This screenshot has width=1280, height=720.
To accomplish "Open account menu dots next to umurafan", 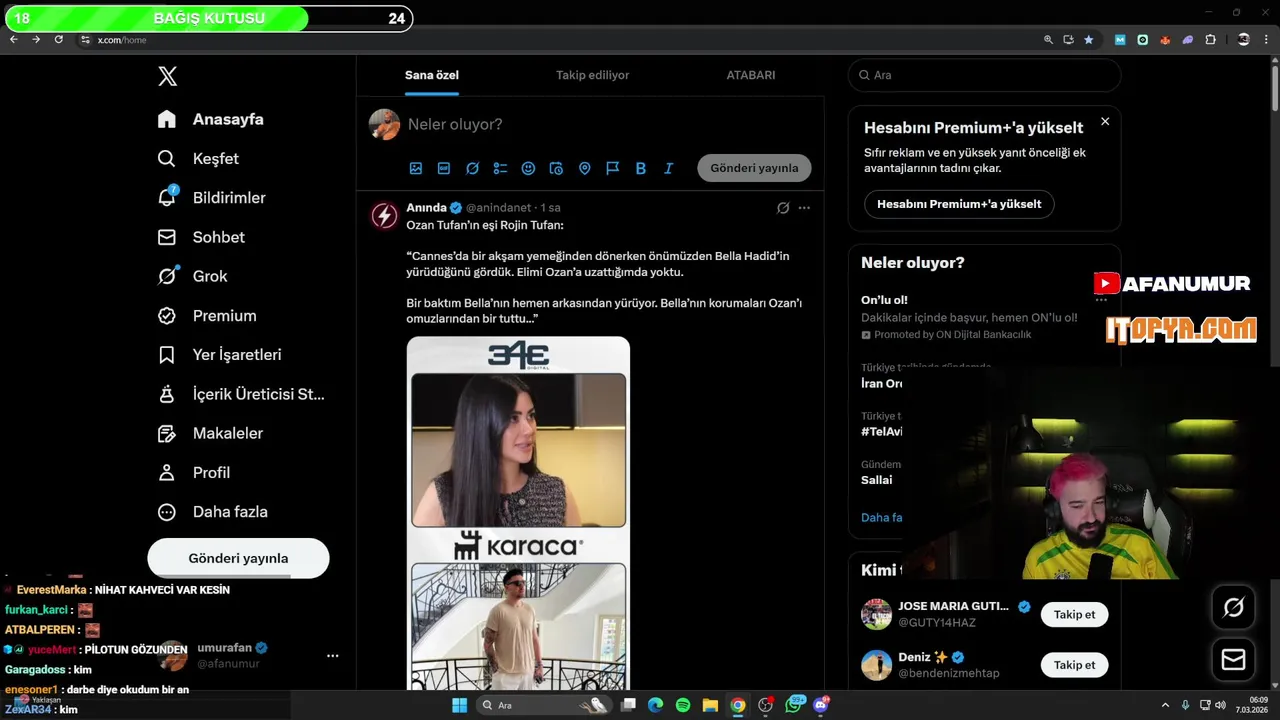I will [x=332, y=656].
